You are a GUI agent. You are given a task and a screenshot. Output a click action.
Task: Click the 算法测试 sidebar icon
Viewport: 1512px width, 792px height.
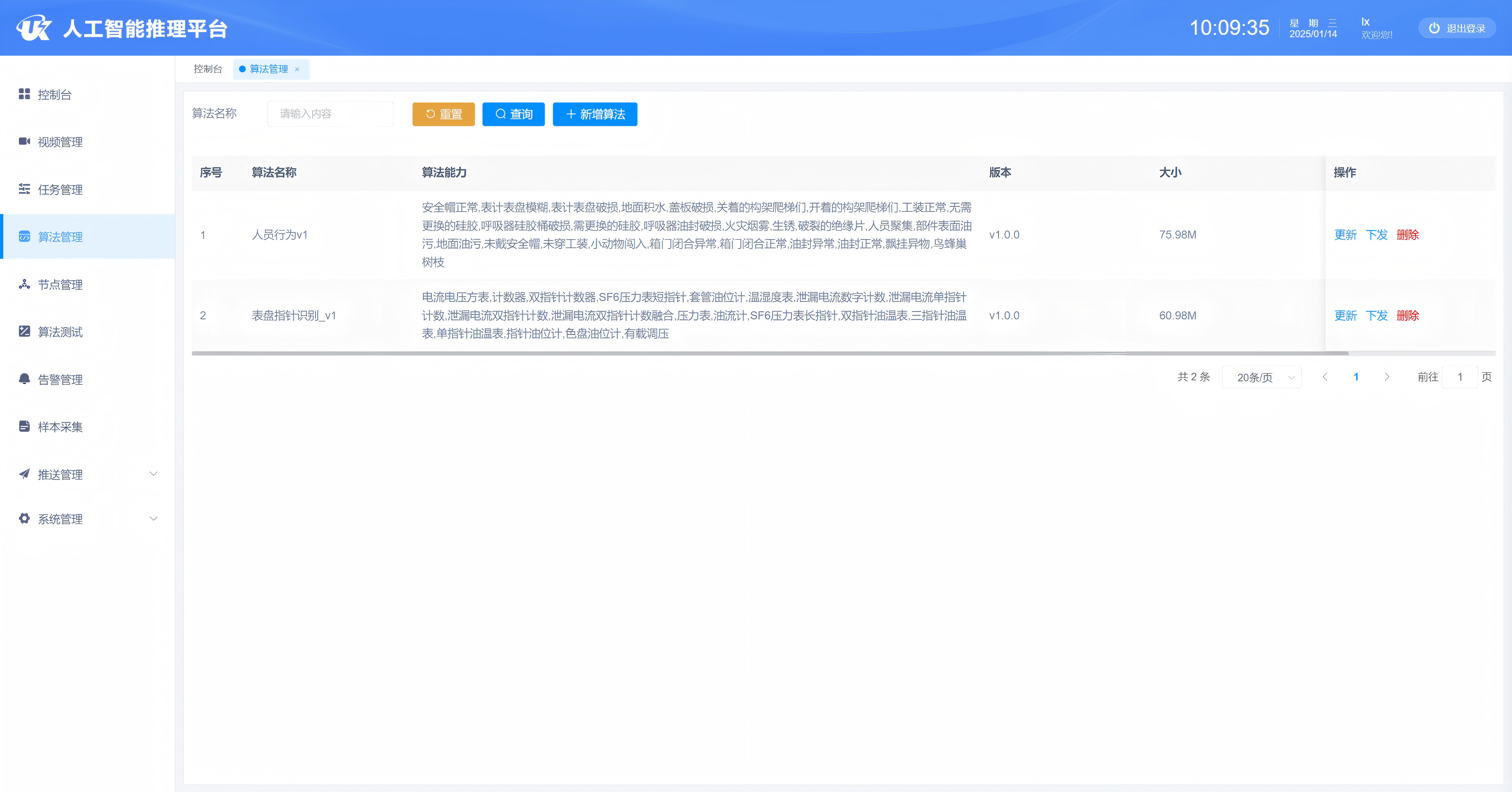24,331
